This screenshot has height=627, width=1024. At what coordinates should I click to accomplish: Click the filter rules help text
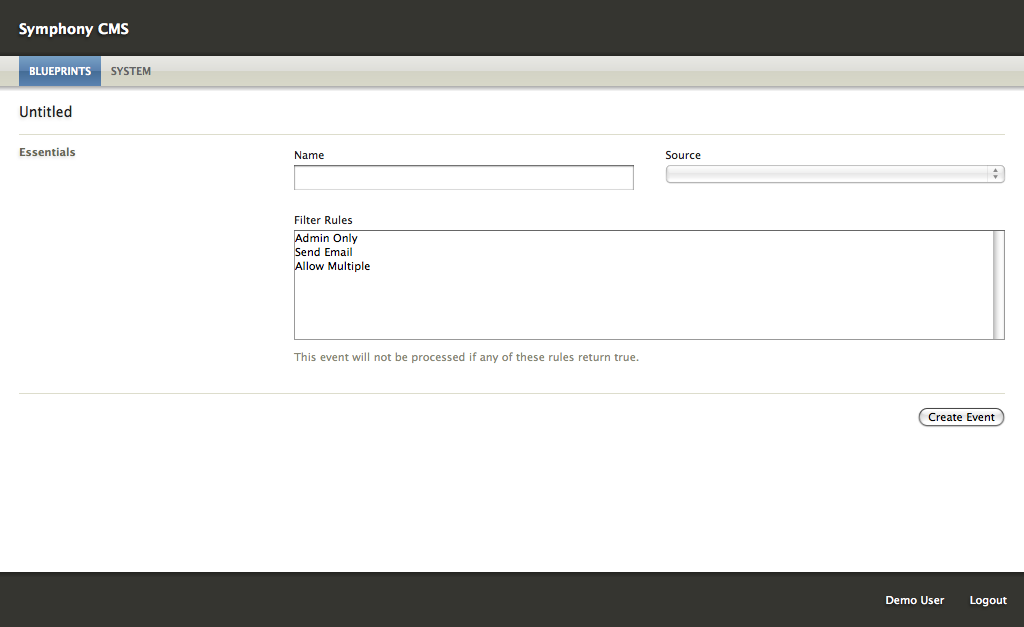point(466,357)
